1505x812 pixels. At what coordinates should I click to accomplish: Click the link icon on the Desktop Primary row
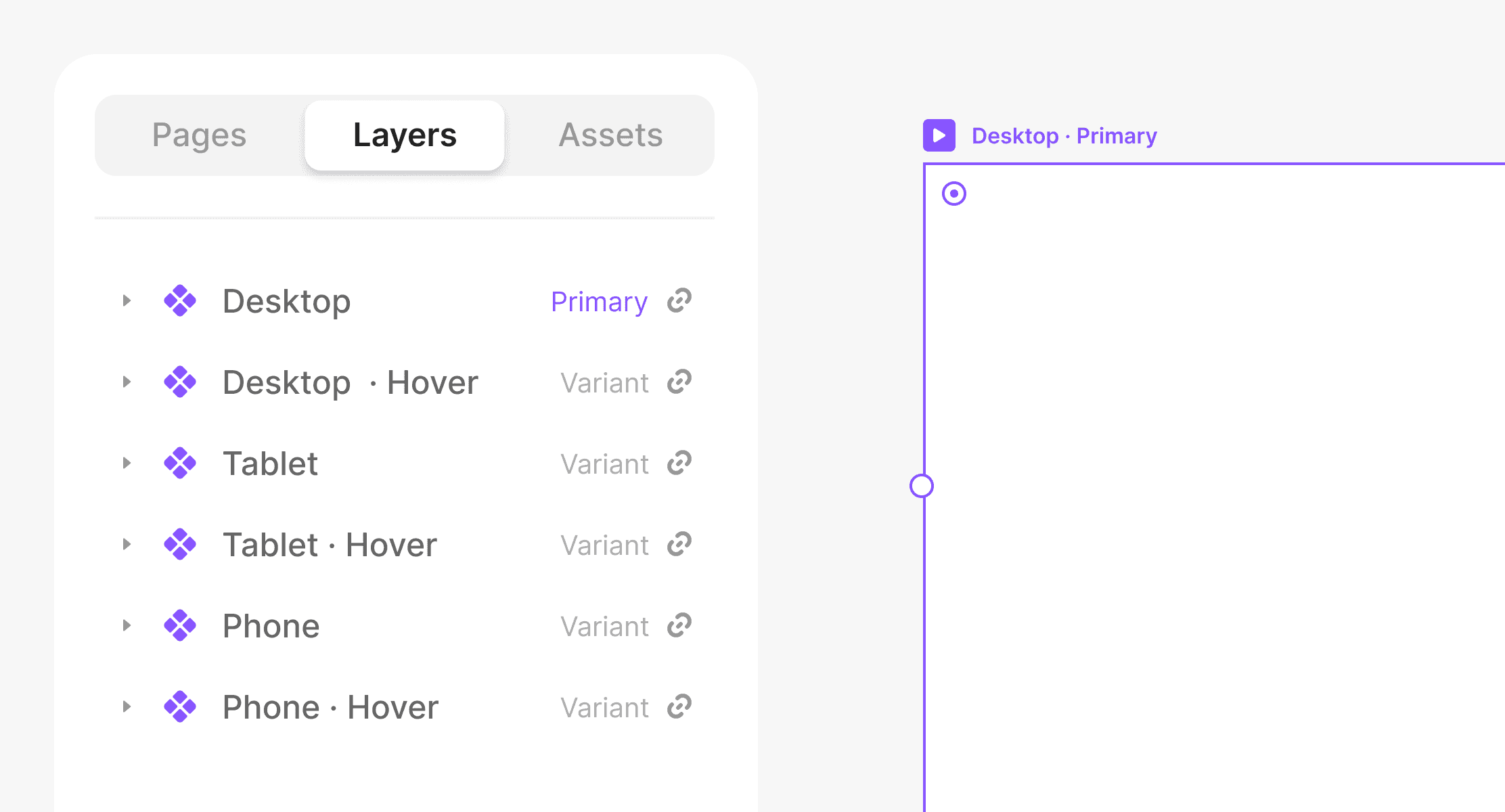[679, 300]
